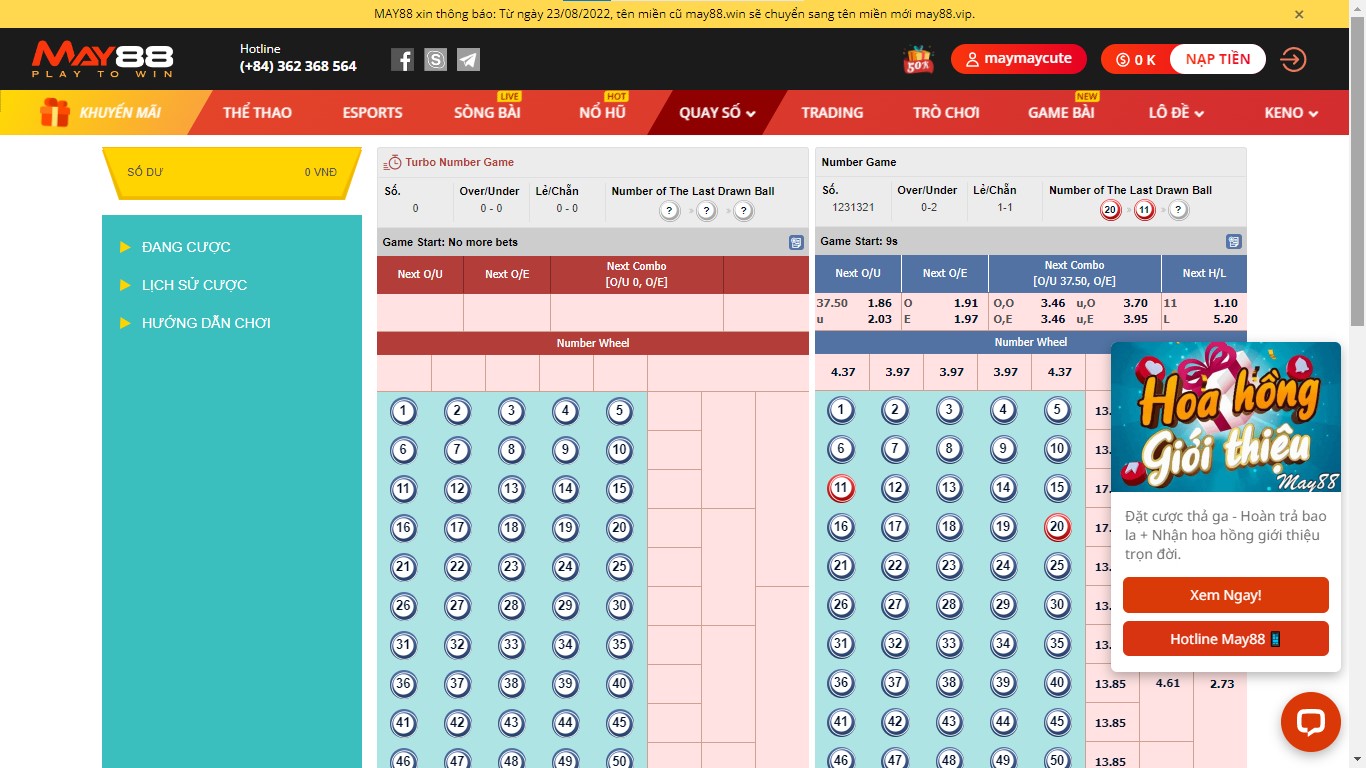This screenshot has height=768, width=1366.
Task: Open the live chat bubble
Action: (1310, 722)
